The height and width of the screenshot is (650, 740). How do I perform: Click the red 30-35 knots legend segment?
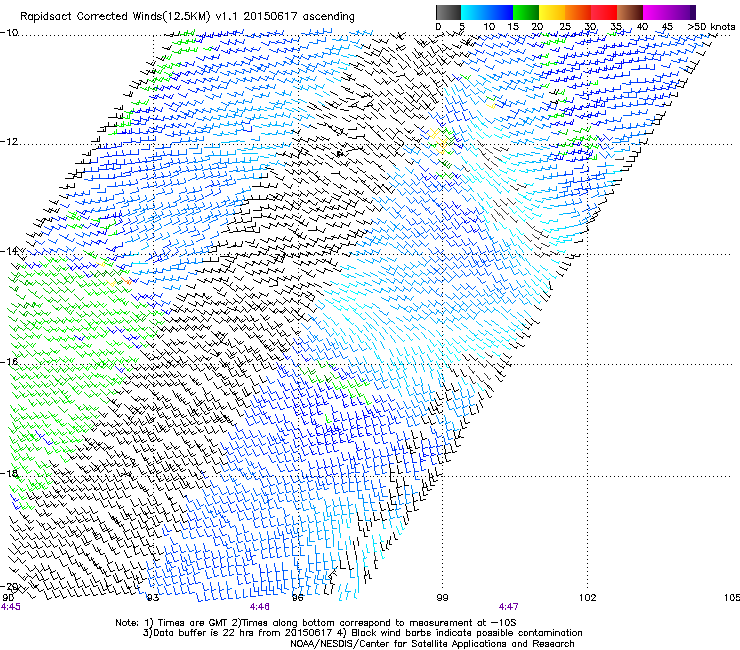coord(604,12)
